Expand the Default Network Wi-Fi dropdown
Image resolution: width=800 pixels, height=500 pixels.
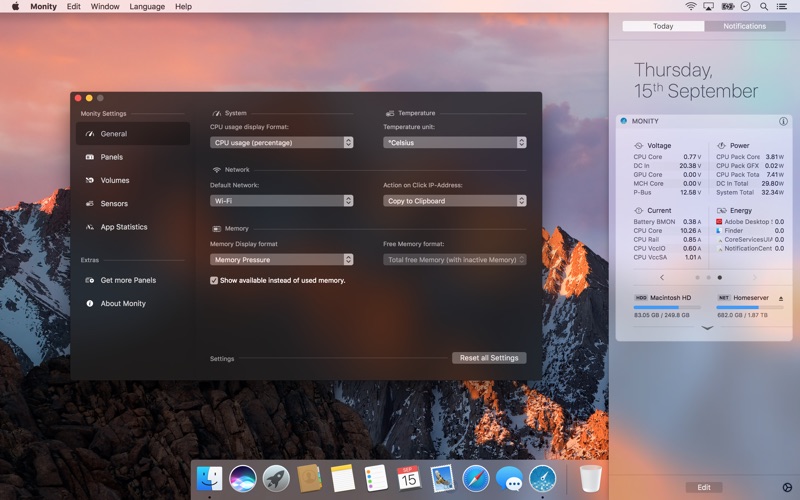tap(282, 201)
